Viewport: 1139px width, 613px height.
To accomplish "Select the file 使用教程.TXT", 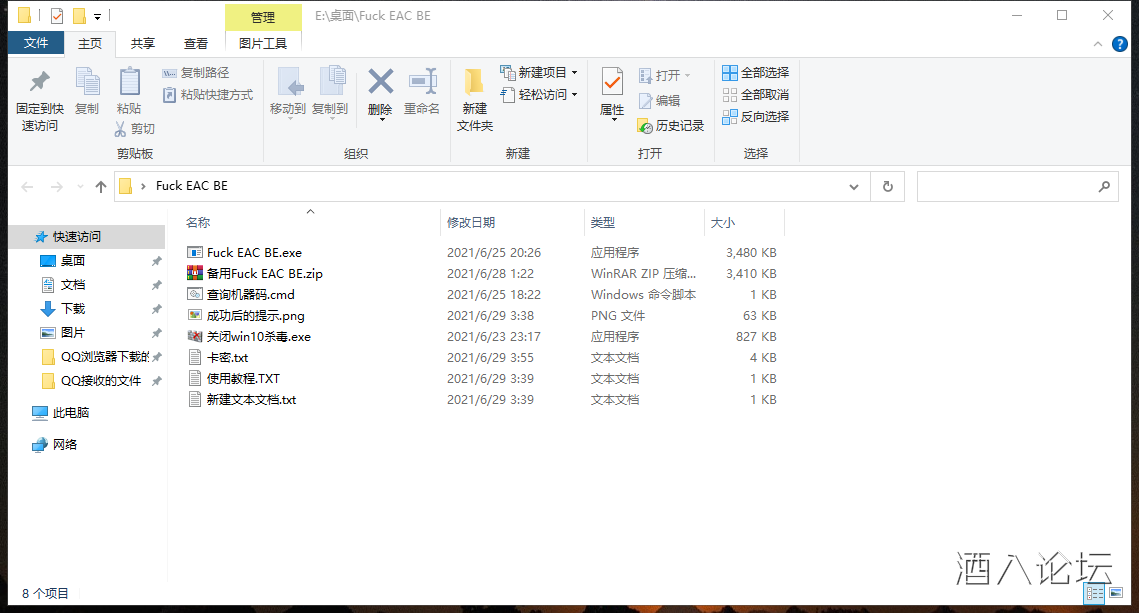I will (x=243, y=379).
